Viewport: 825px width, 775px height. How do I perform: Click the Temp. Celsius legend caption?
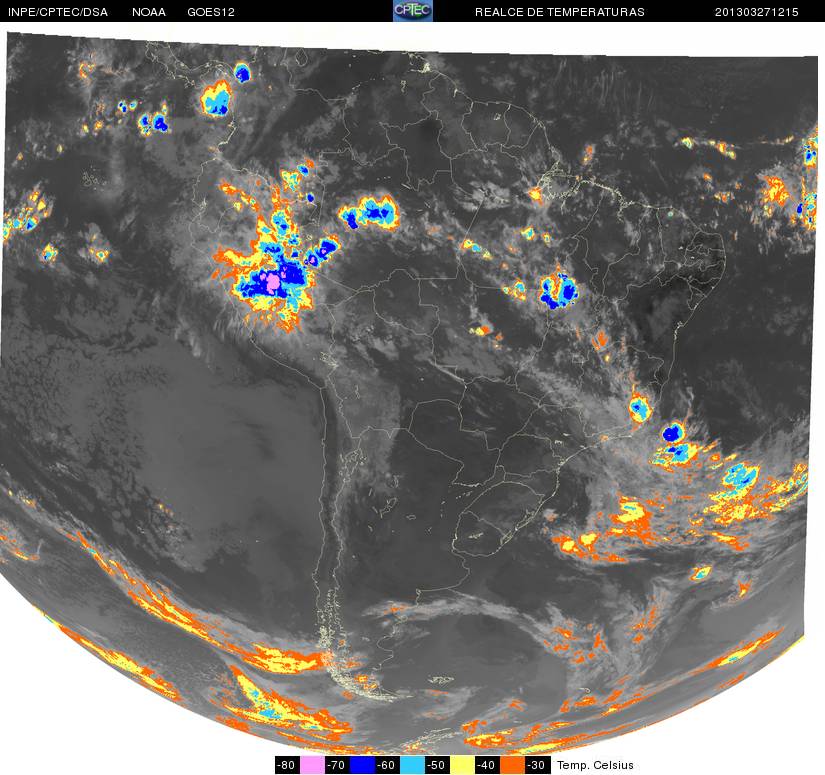point(595,765)
